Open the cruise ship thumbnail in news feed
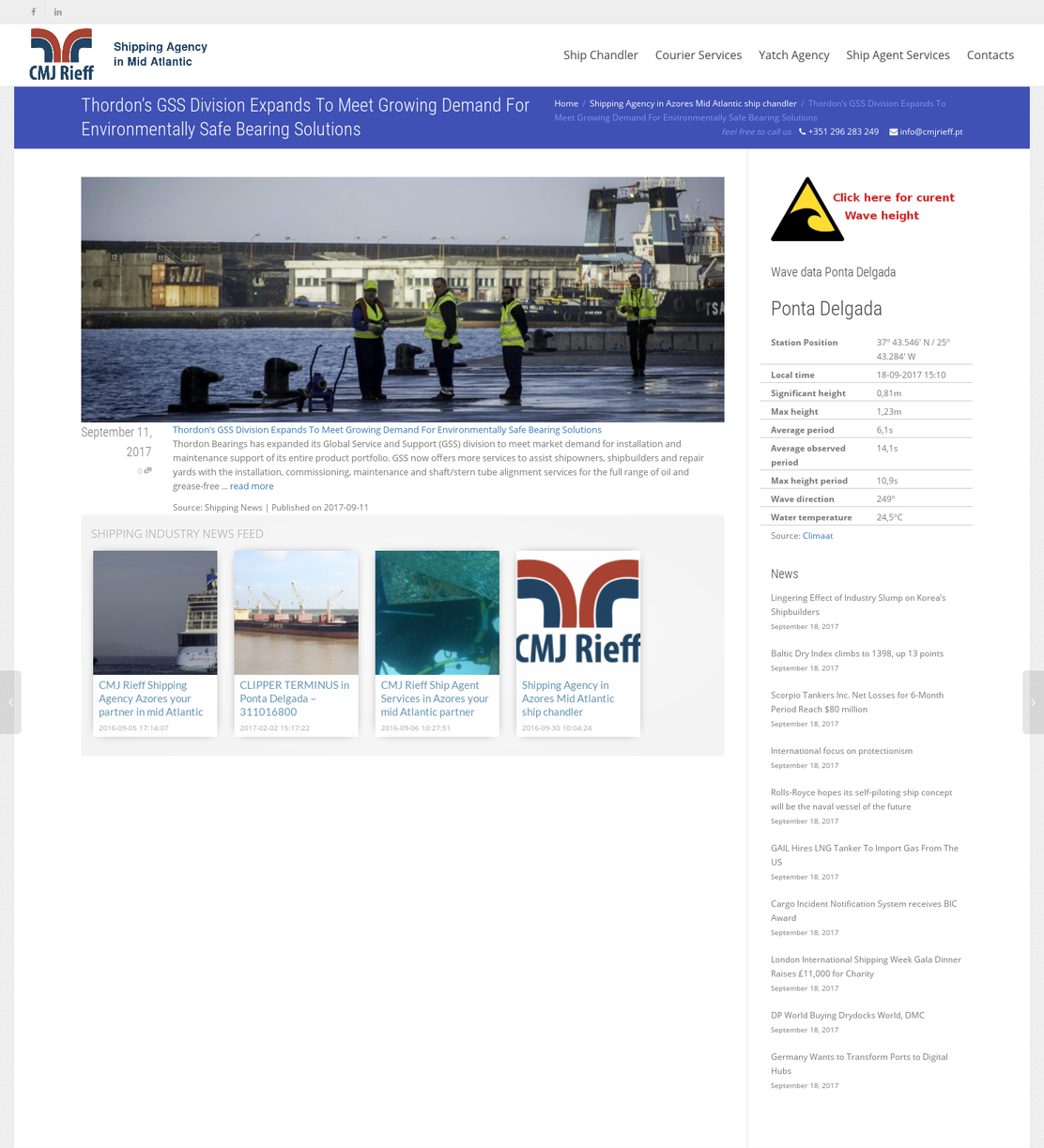This screenshot has height=1148, width=1044. click(x=155, y=613)
